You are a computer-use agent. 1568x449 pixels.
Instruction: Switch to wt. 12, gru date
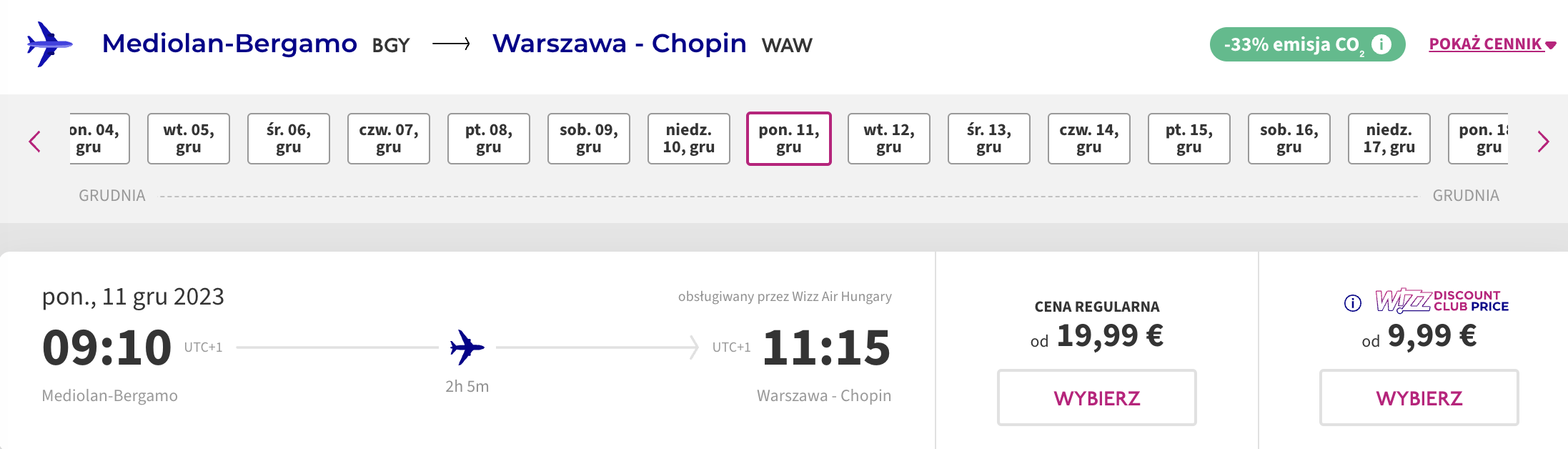[889, 139]
